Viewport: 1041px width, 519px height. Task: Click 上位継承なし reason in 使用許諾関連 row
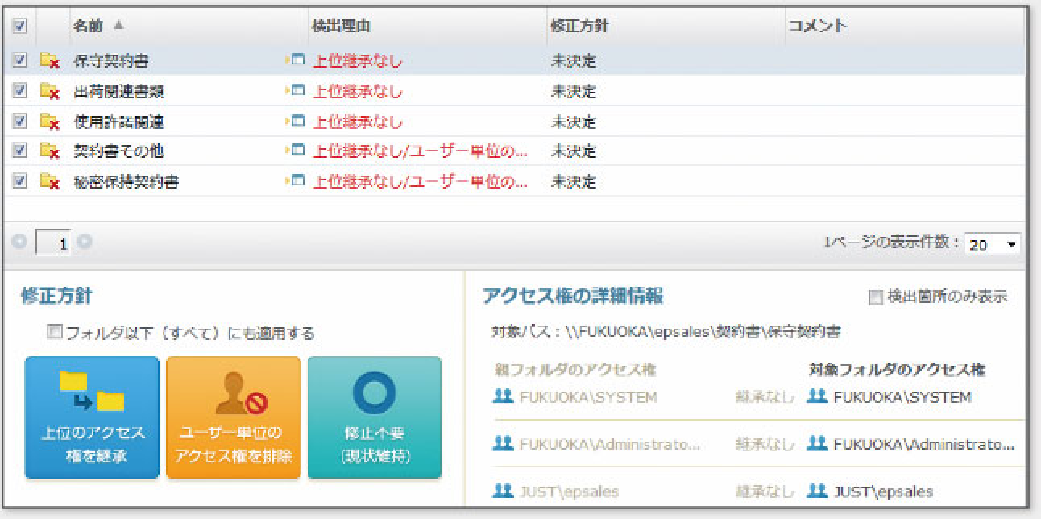coord(357,121)
